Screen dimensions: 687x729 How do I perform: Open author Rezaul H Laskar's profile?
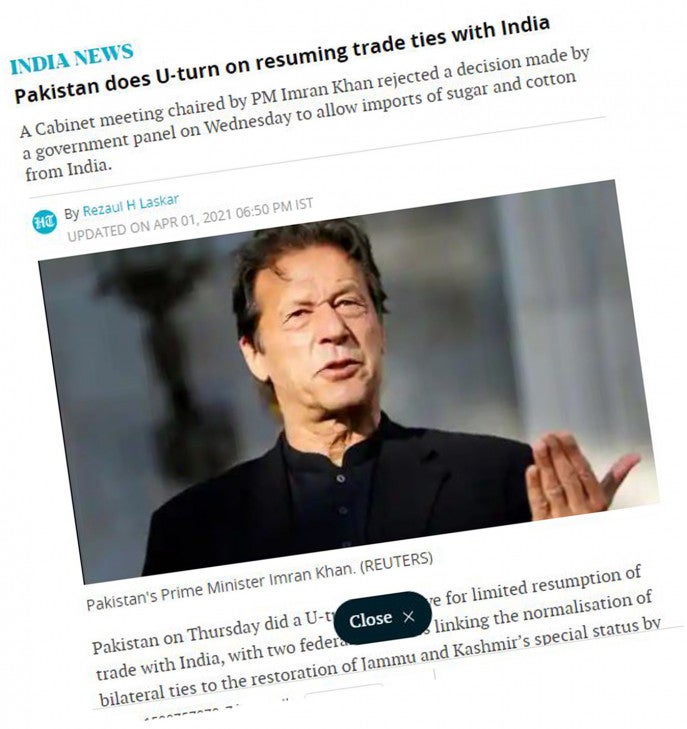[131, 205]
